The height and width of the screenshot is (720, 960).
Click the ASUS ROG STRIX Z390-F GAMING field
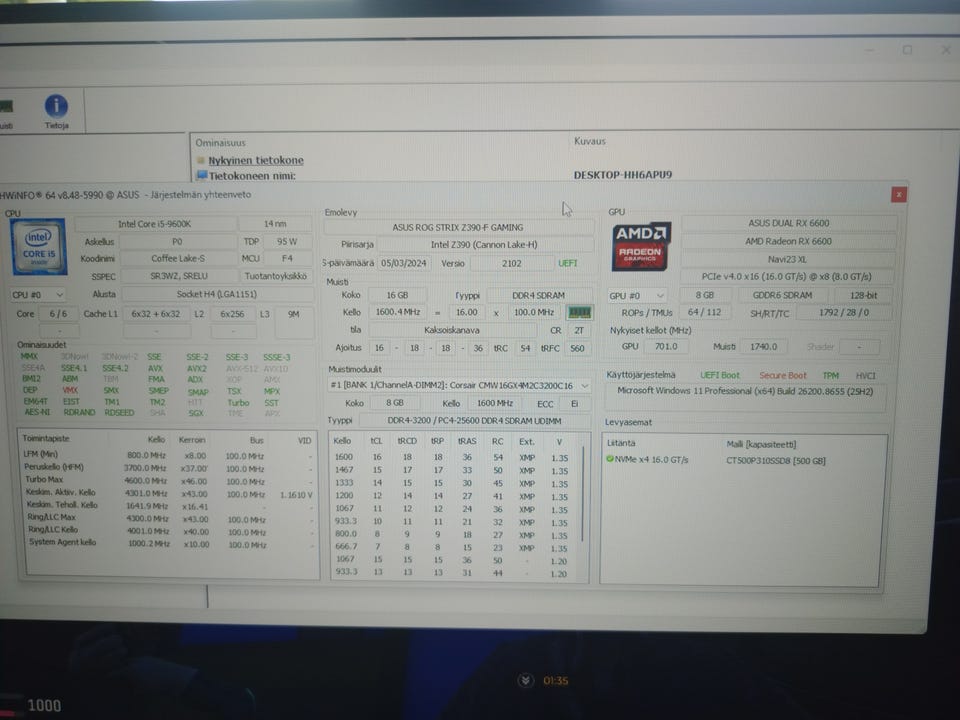click(458, 227)
